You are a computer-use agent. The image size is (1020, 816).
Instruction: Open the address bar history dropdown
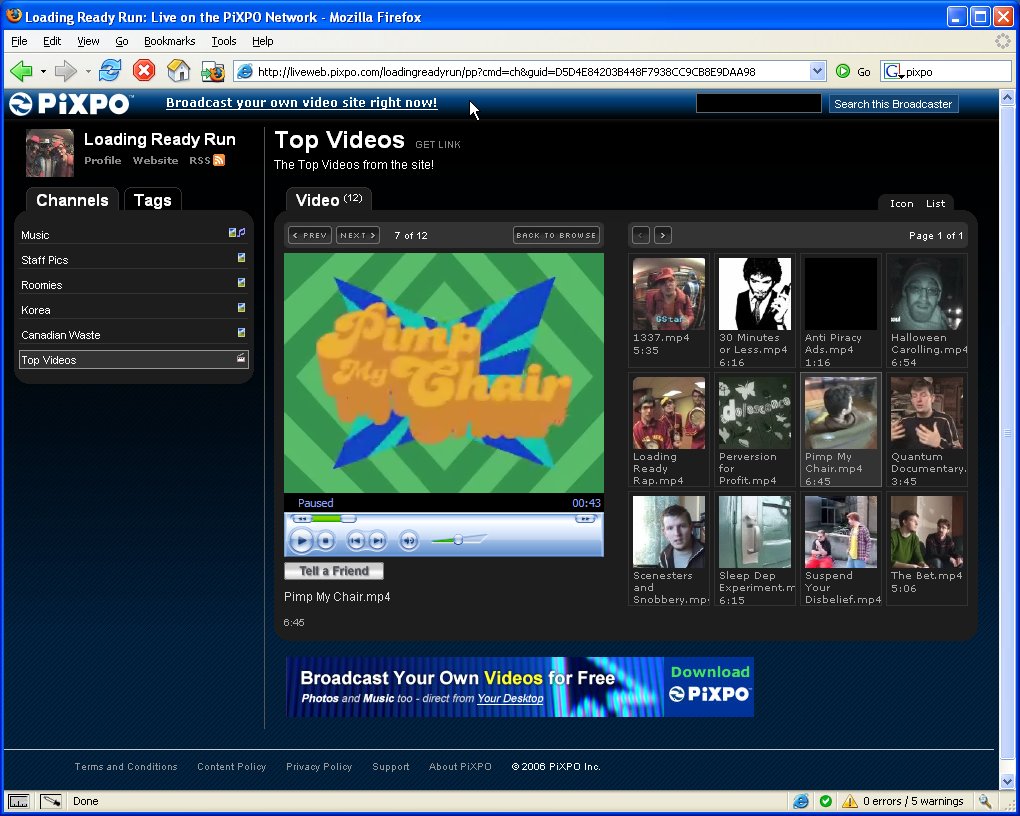click(818, 72)
